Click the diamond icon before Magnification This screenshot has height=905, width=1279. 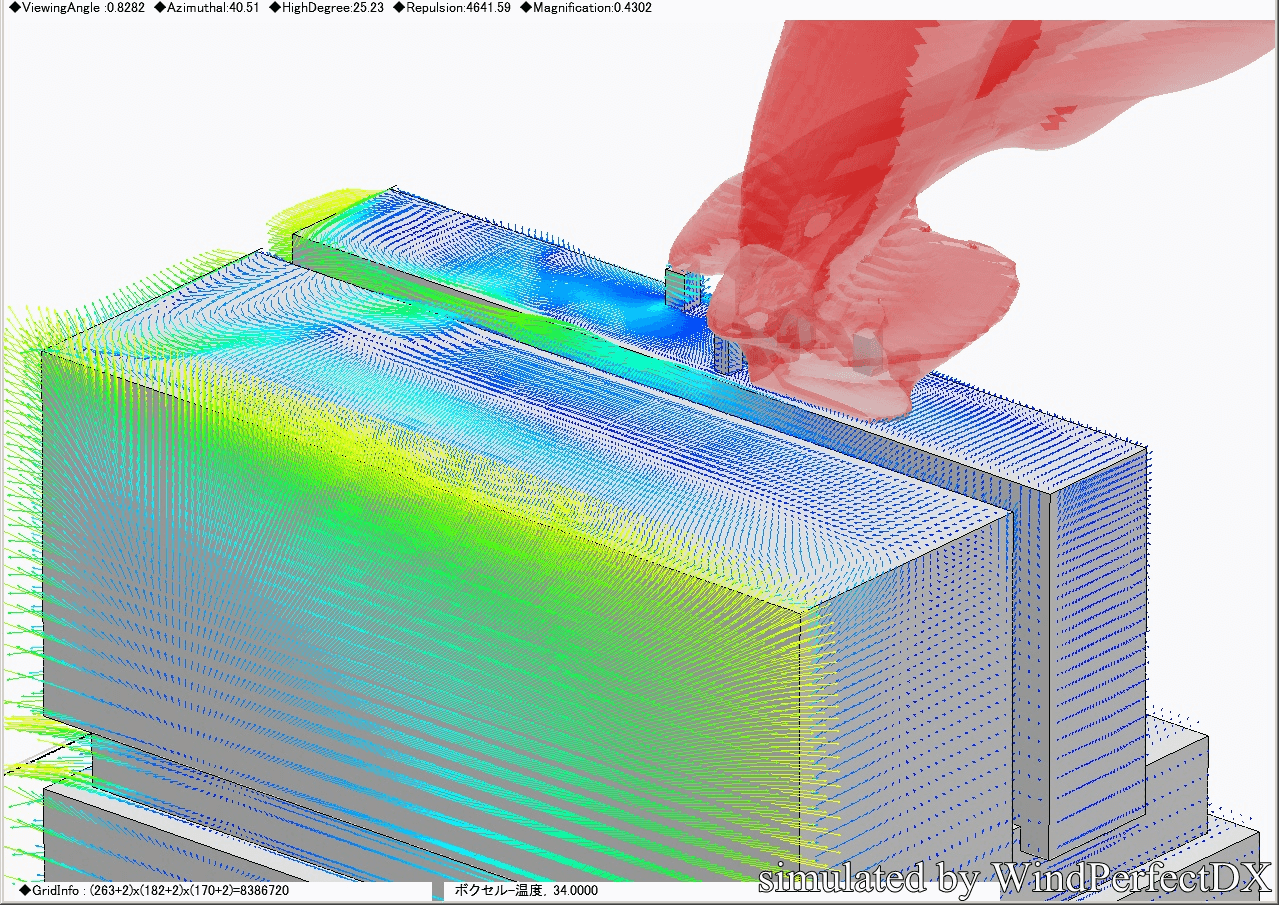click(526, 8)
